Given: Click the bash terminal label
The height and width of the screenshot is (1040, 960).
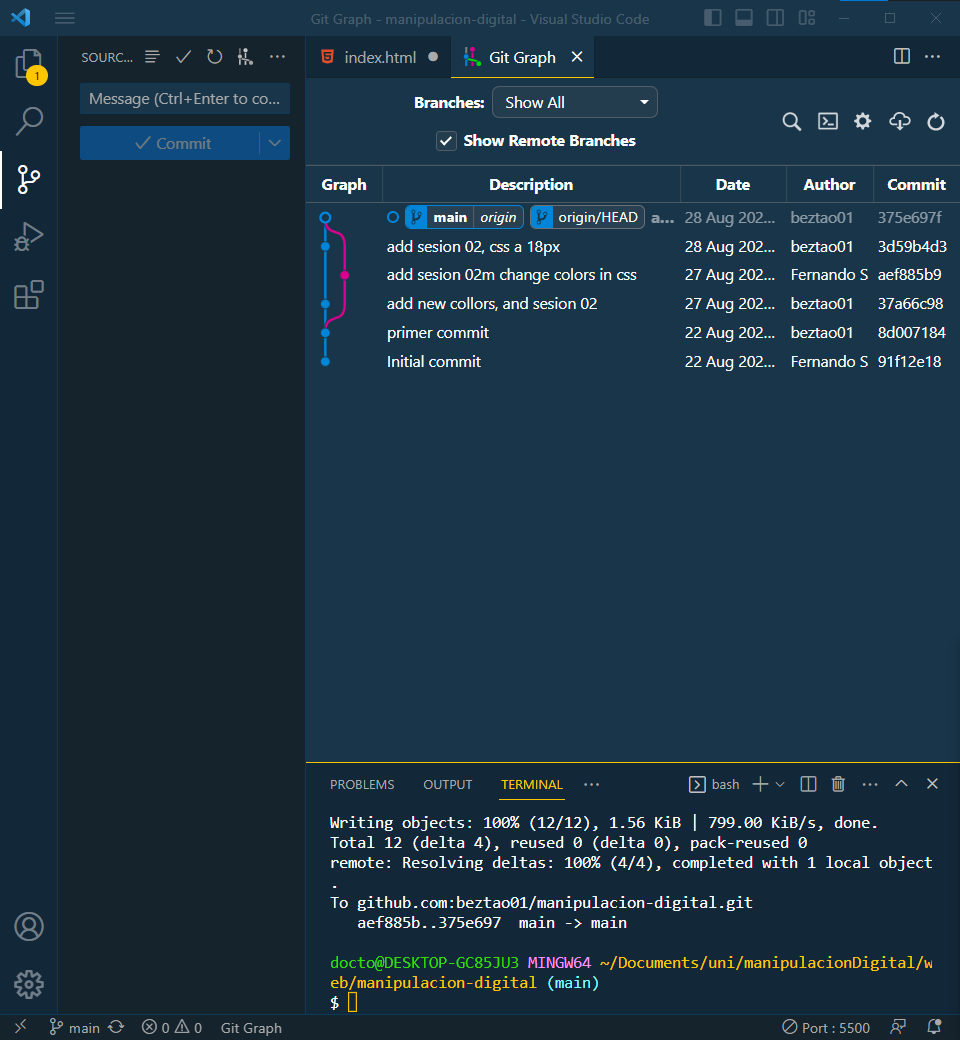Looking at the screenshot, I should pyautogui.click(x=715, y=784).
